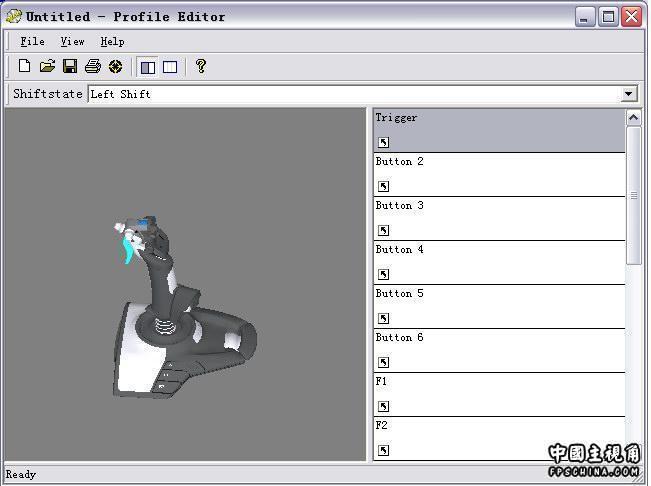This screenshot has height=486, width=651.
Task: Close the Profile Editor window
Action: coord(631,17)
